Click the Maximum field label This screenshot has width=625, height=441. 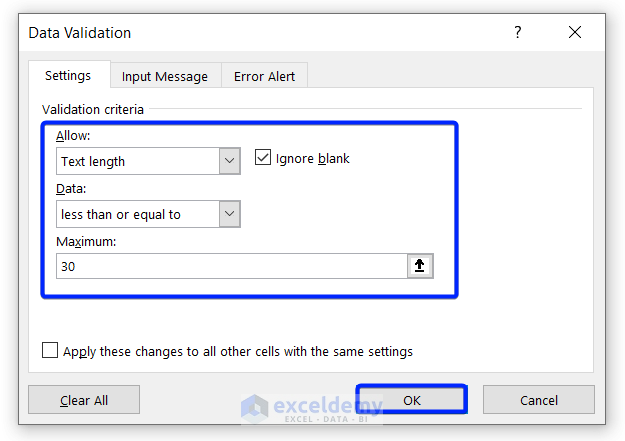click(x=86, y=241)
